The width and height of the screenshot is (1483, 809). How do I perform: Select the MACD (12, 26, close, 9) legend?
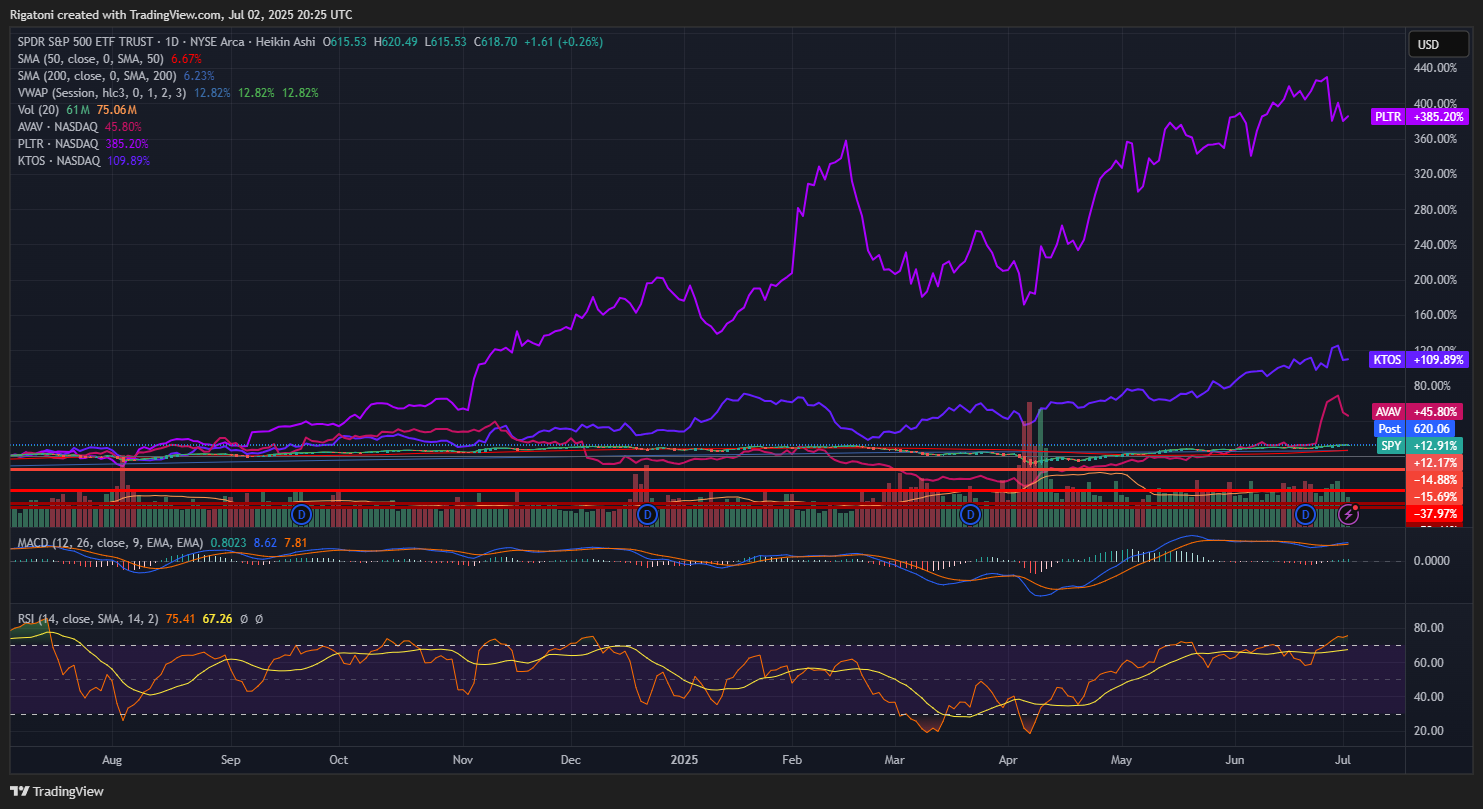point(111,543)
